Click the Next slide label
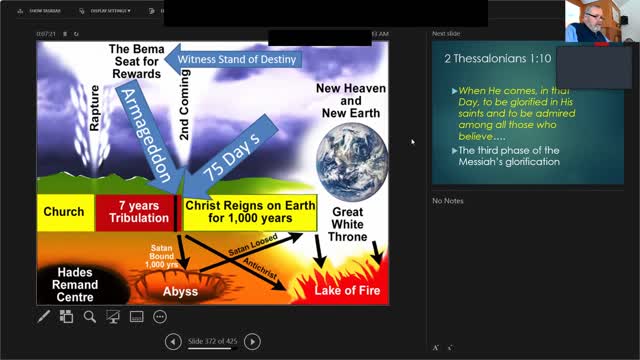The image size is (640, 360). click(x=446, y=33)
